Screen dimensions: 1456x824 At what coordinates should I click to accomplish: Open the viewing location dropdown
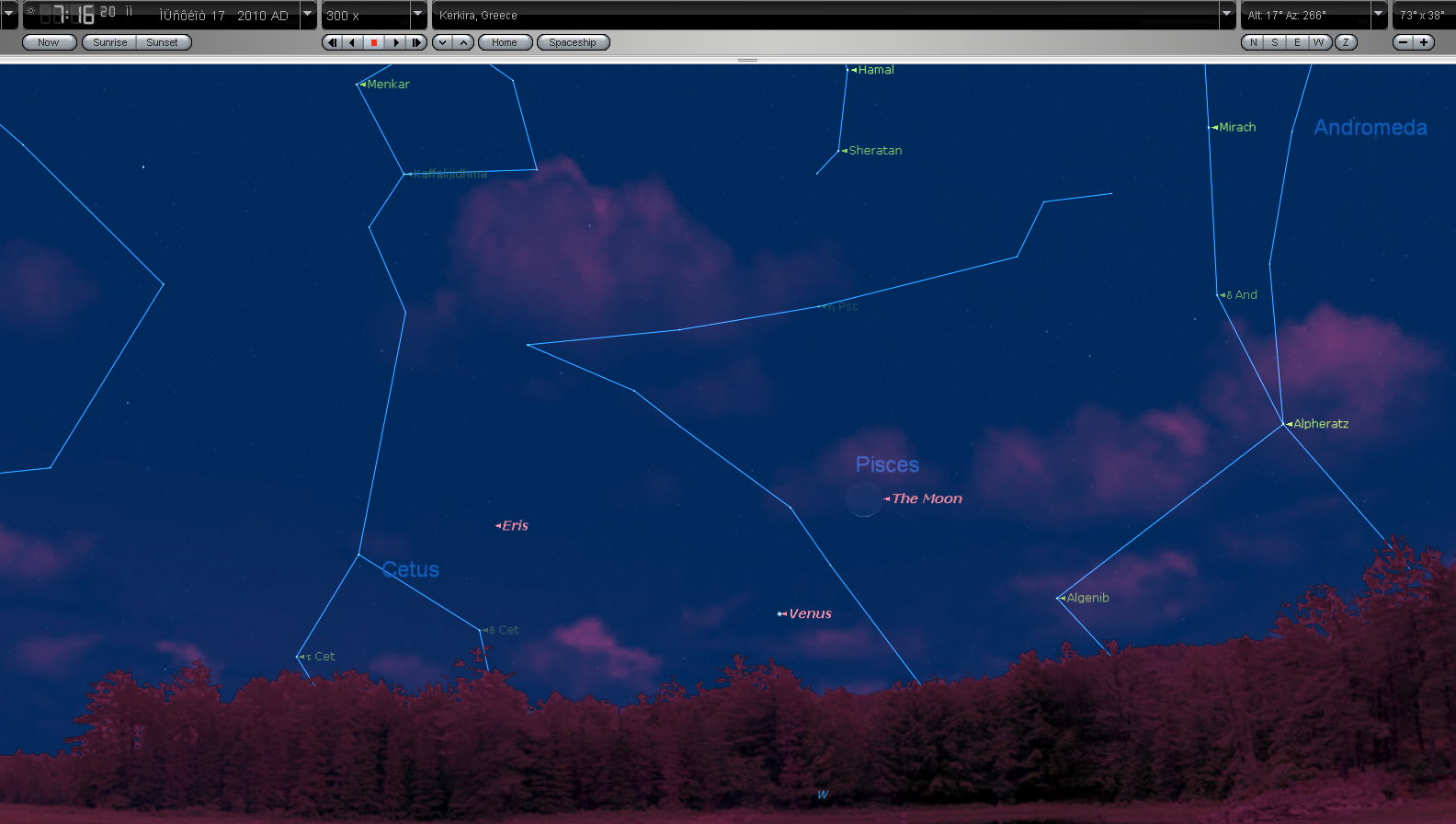coord(1227,15)
